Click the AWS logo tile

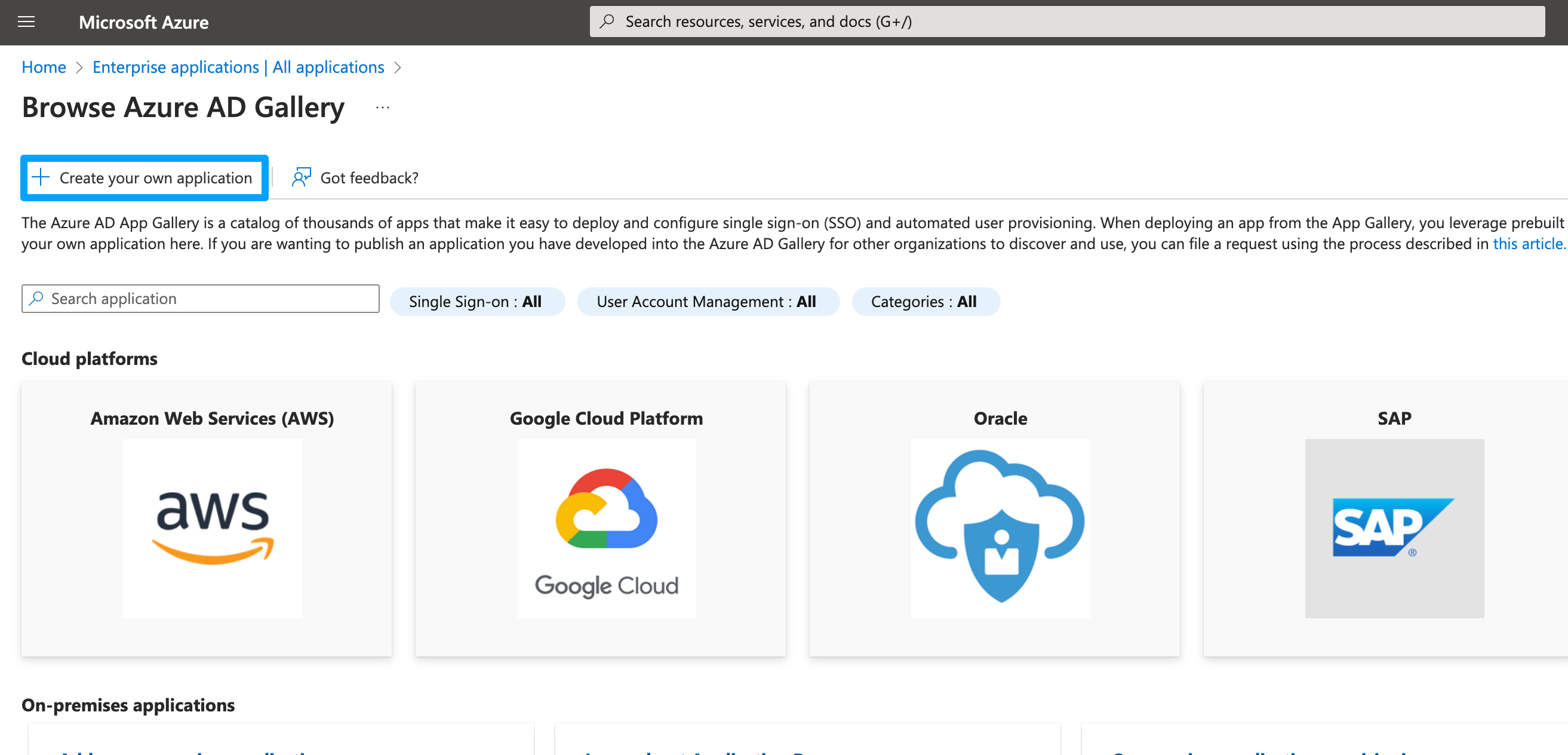[x=212, y=528]
